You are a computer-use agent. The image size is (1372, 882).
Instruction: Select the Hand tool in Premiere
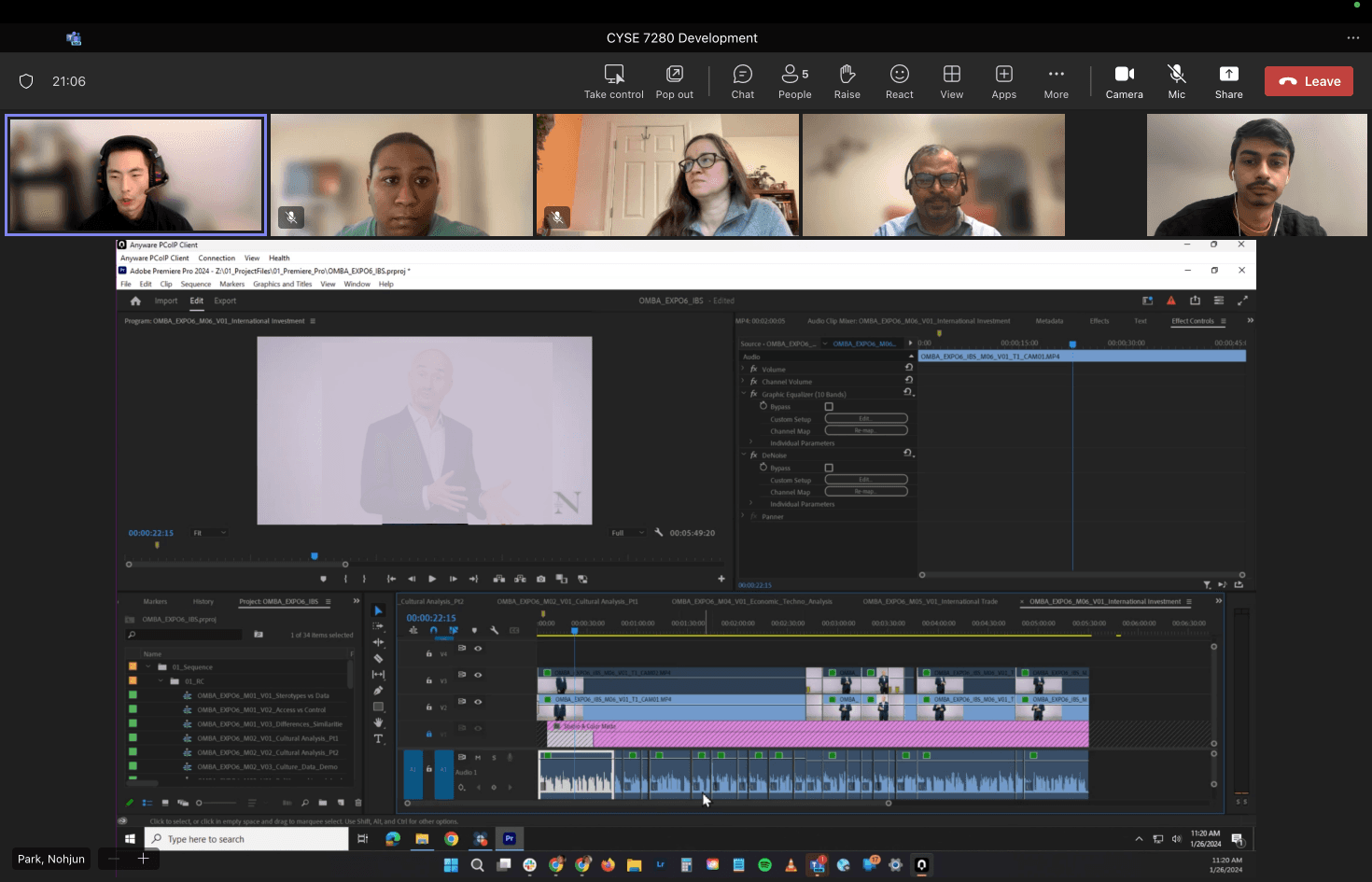[378, 722]
